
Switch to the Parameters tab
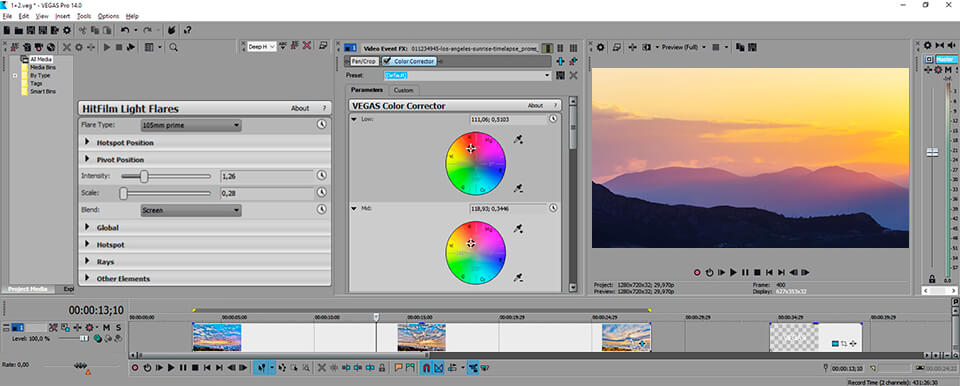(x=367, y=90)
